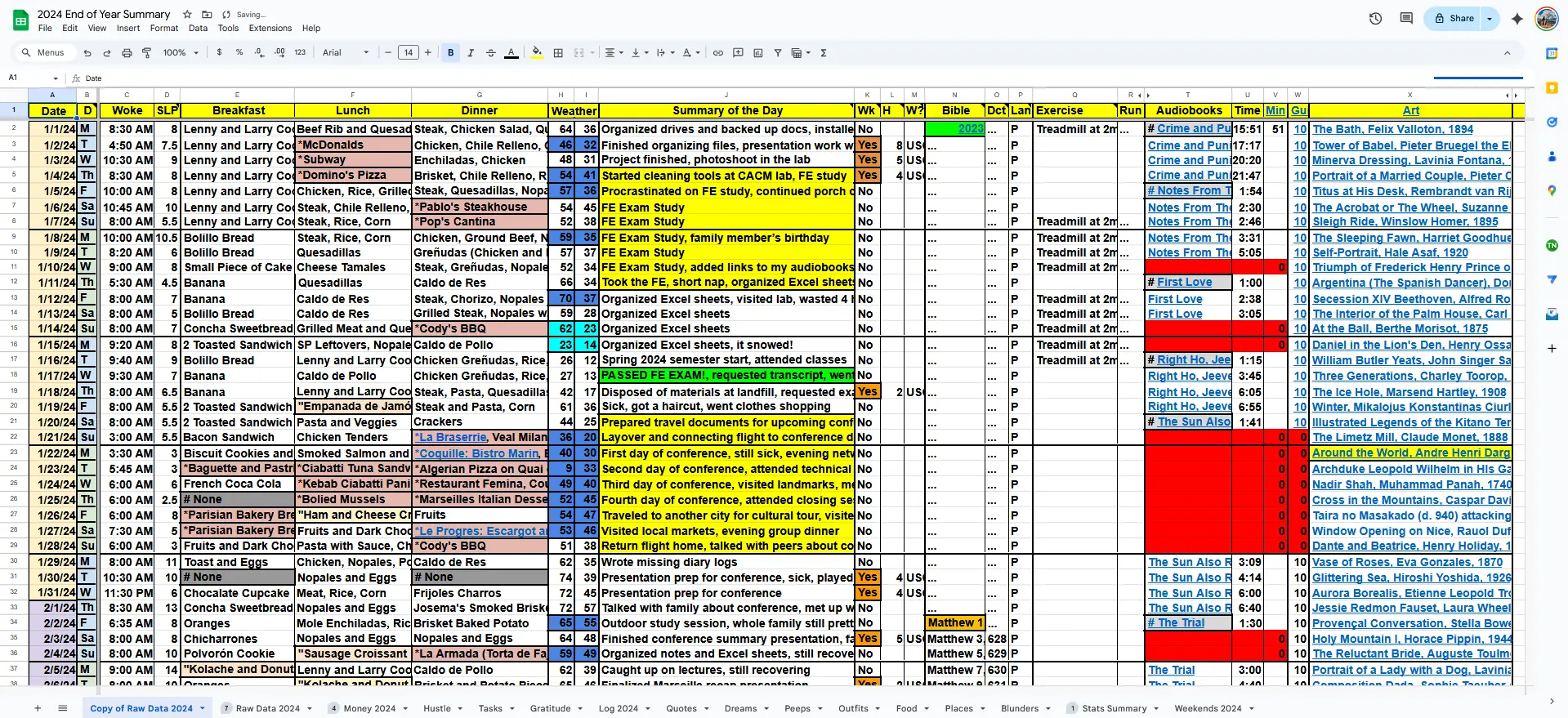Open Google Calendar side panel icon
1568x718 pixels.
[1552, 53]
